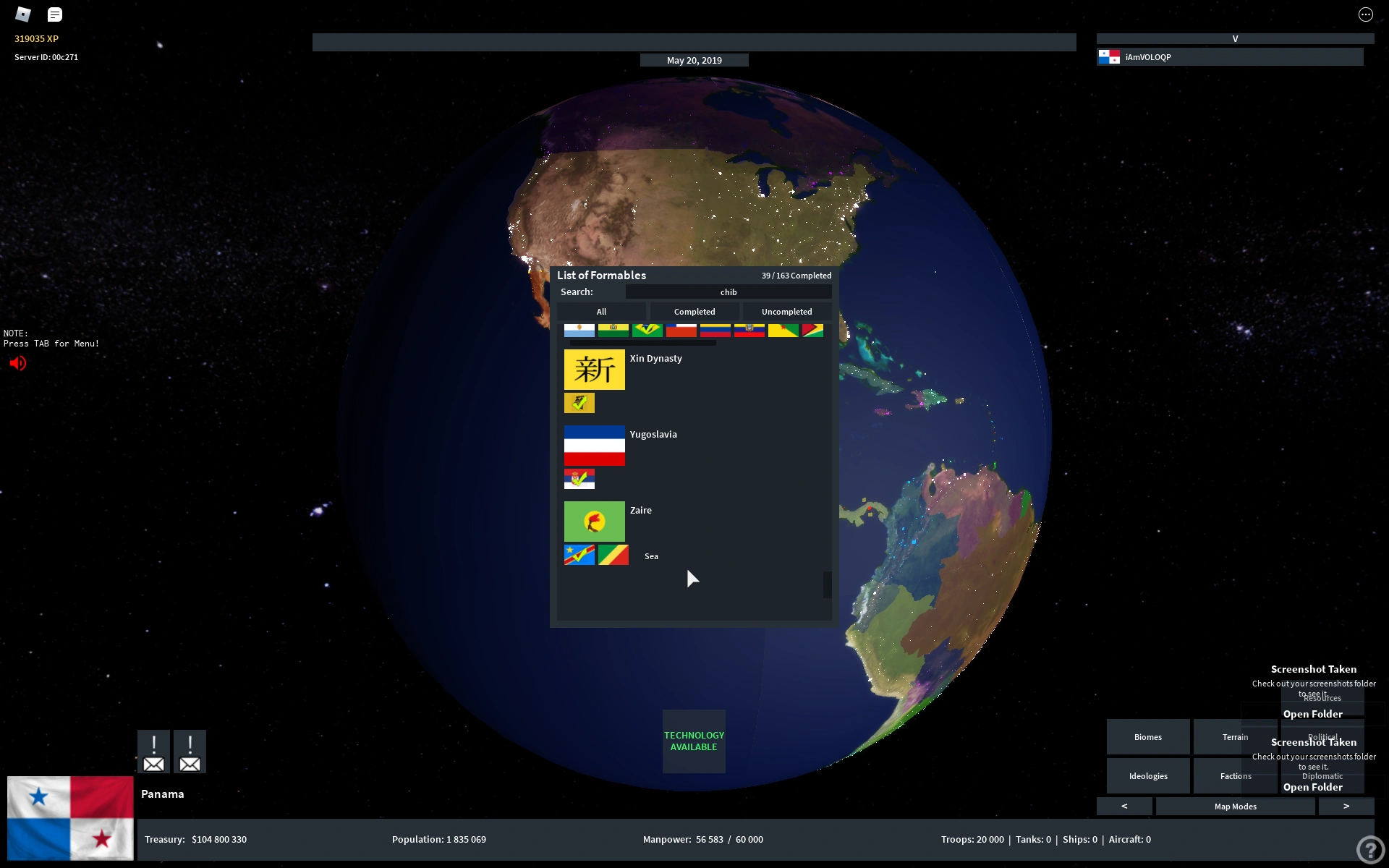Click the Yugoslavia flag icon
Screen dimensions: 1389x868
pos(594,446)
